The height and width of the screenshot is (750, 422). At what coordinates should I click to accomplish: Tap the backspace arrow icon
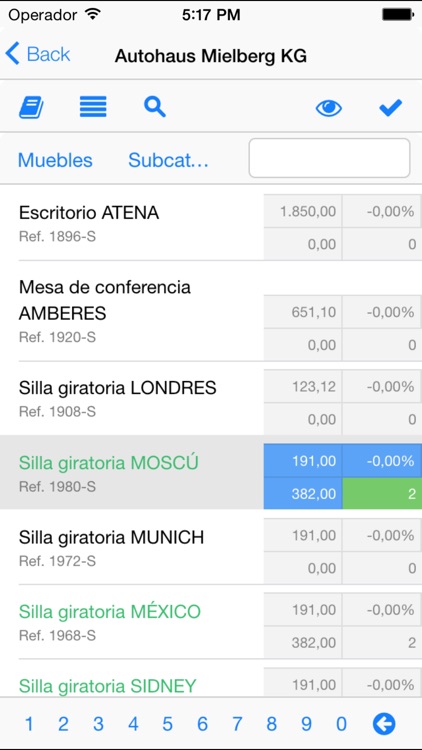click(x=384, y=724)
